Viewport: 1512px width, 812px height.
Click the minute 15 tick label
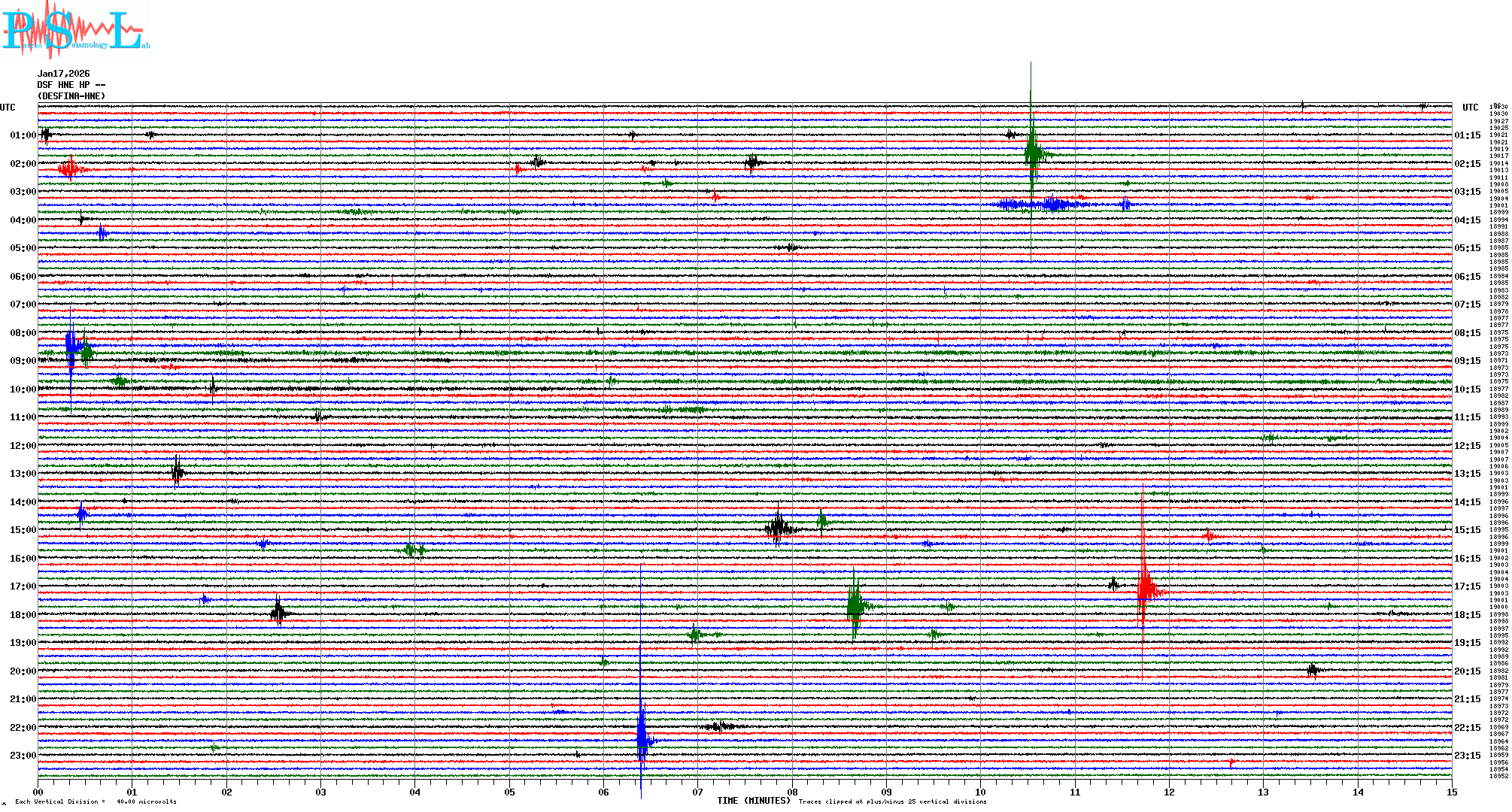pos(1451,792)
